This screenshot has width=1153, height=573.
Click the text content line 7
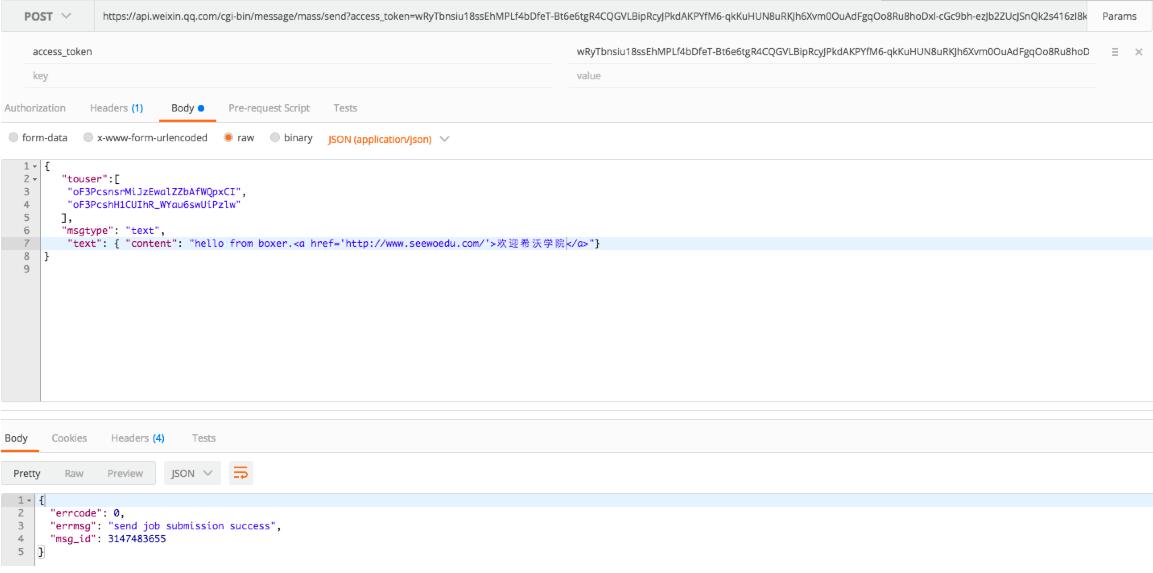[x=596, y=243]
